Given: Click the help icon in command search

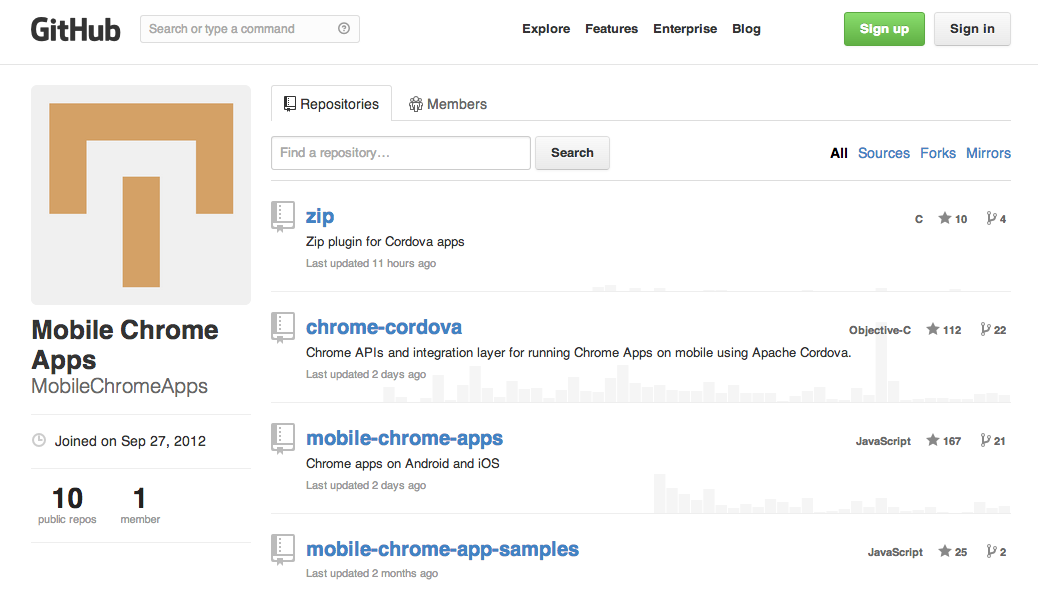Looking at the screenshot, I should pos(344,29).
